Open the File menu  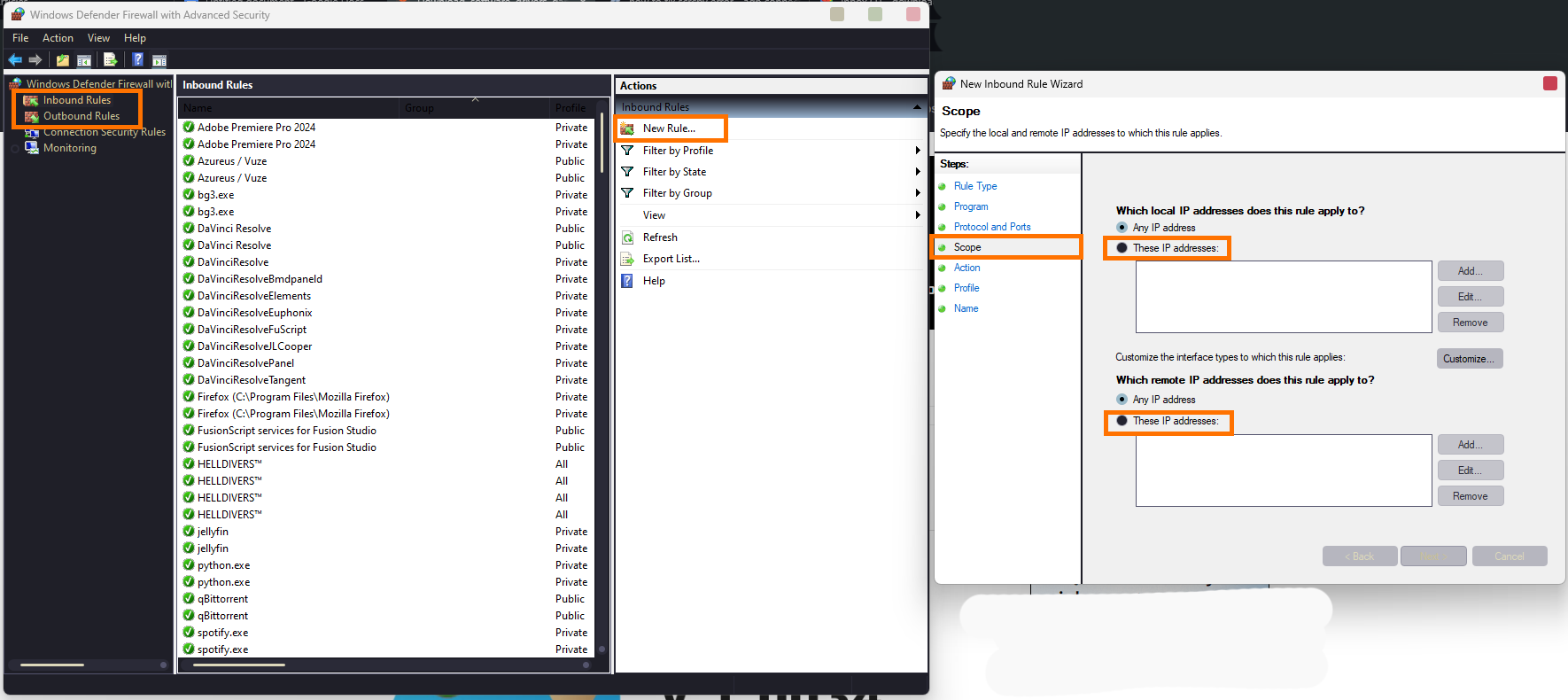(x=20, y=38)
